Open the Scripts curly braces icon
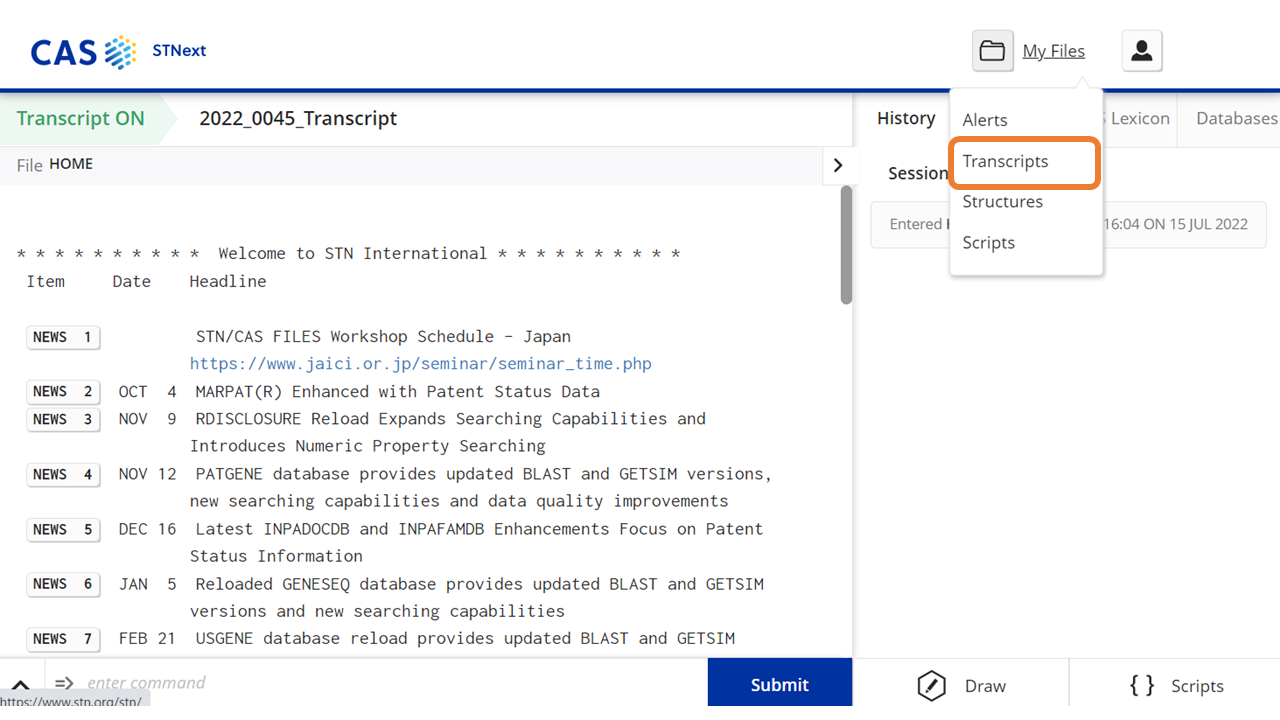Viewport: 1280px width, 720px height. coord(1142,685)
